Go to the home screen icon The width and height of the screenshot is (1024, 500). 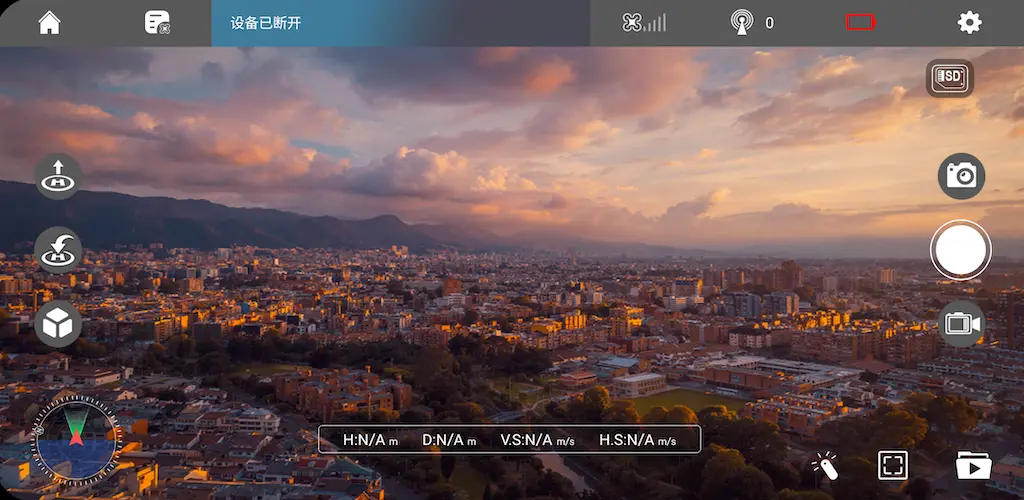coord(50,23)
